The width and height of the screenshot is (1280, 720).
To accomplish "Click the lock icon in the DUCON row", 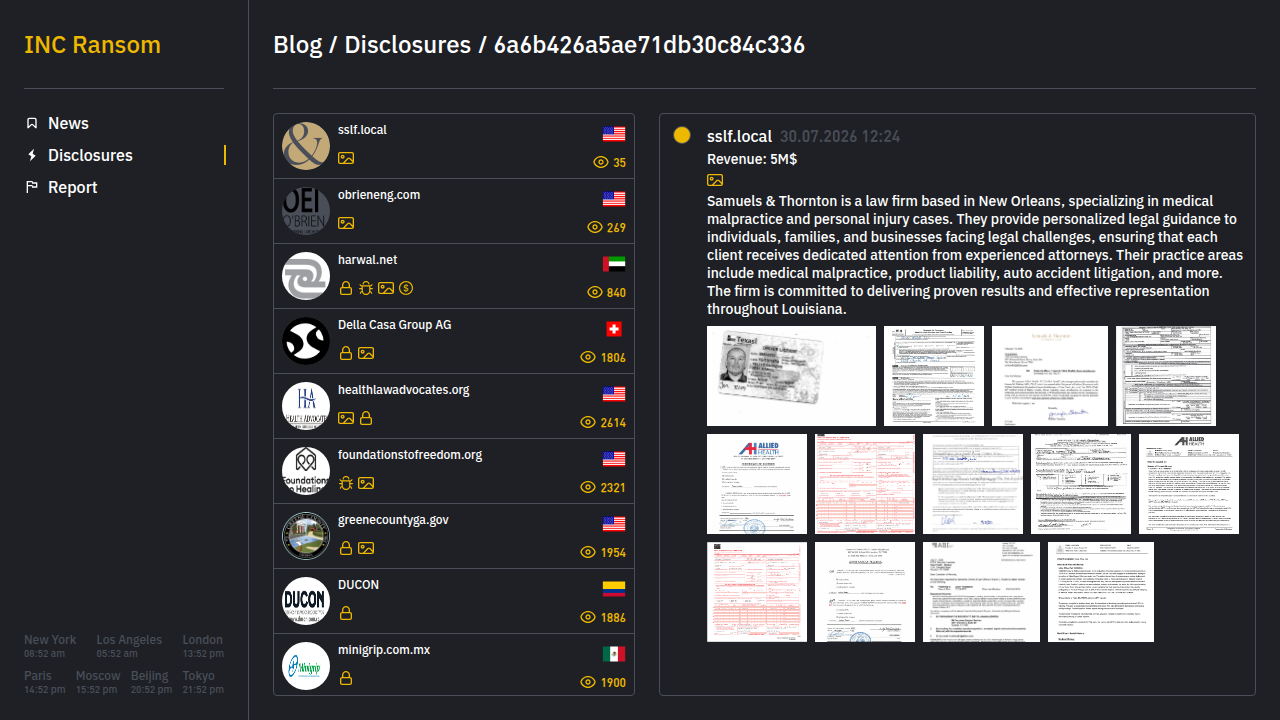I will point(346,613).
